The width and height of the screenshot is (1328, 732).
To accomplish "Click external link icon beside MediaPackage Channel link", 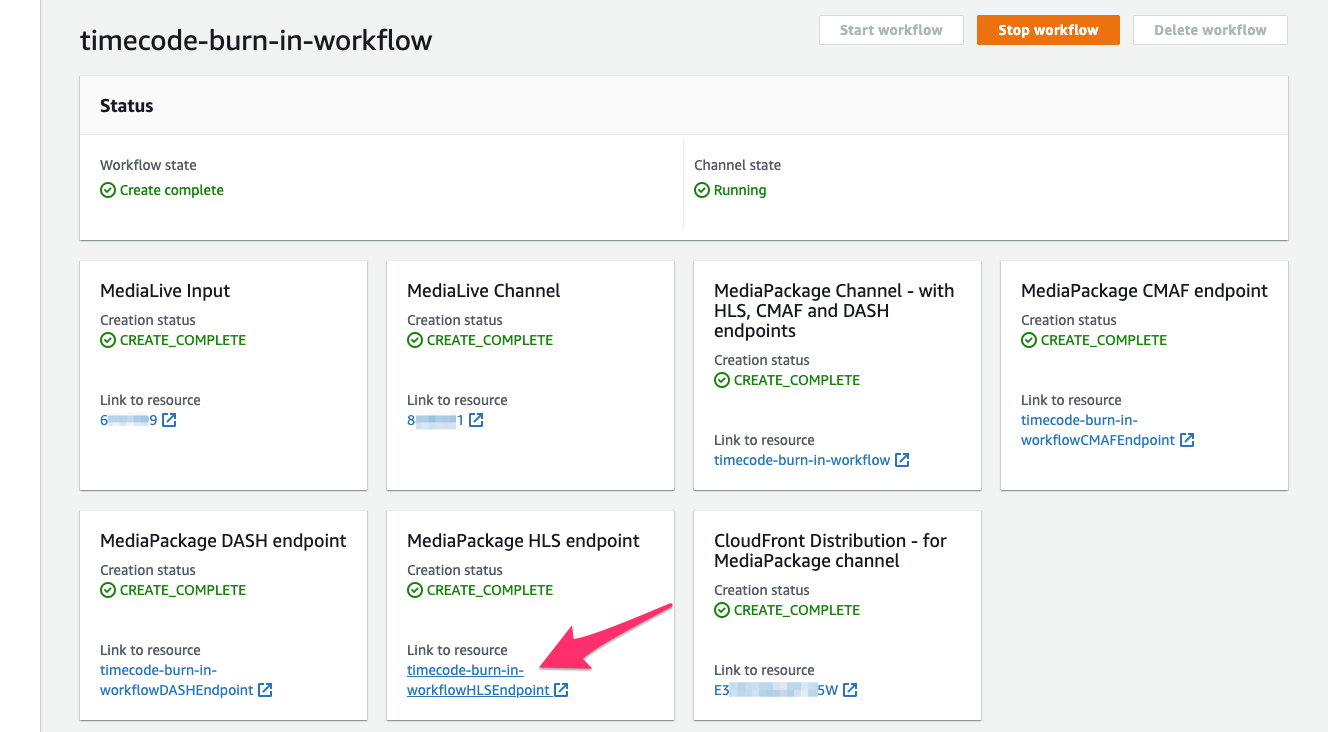I will [x=902, y=460].
